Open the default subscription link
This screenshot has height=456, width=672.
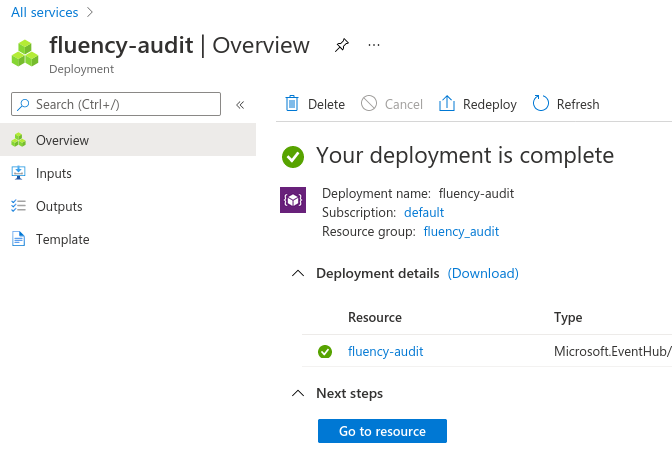tap(424, 213)
